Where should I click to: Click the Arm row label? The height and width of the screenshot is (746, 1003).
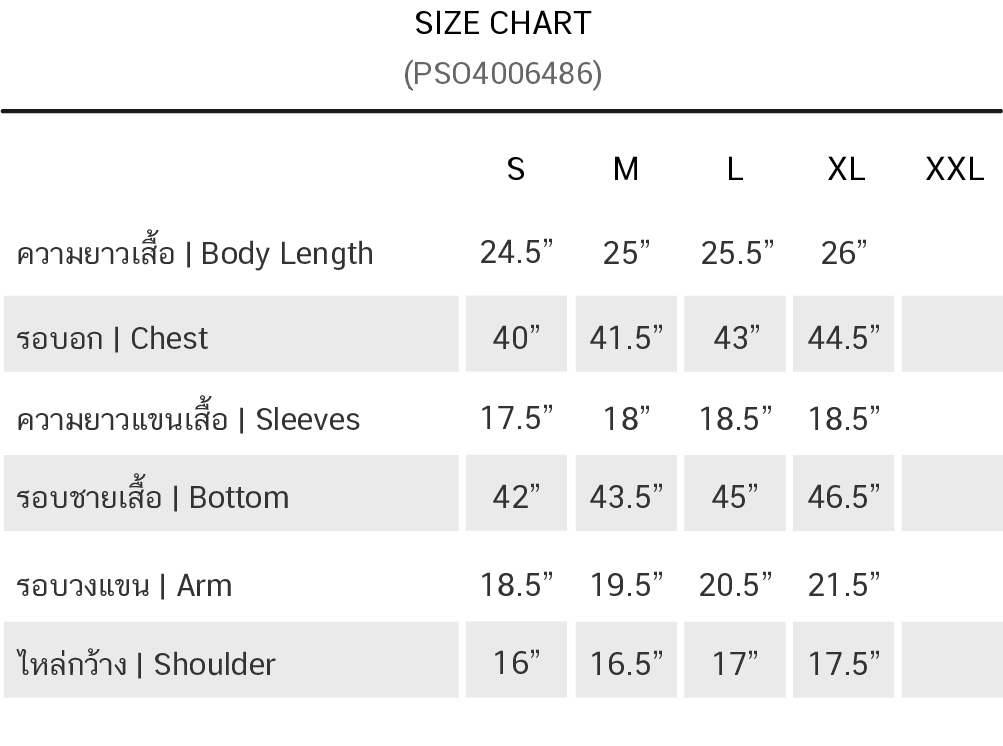pyautogui.click(x=124, y=584)
